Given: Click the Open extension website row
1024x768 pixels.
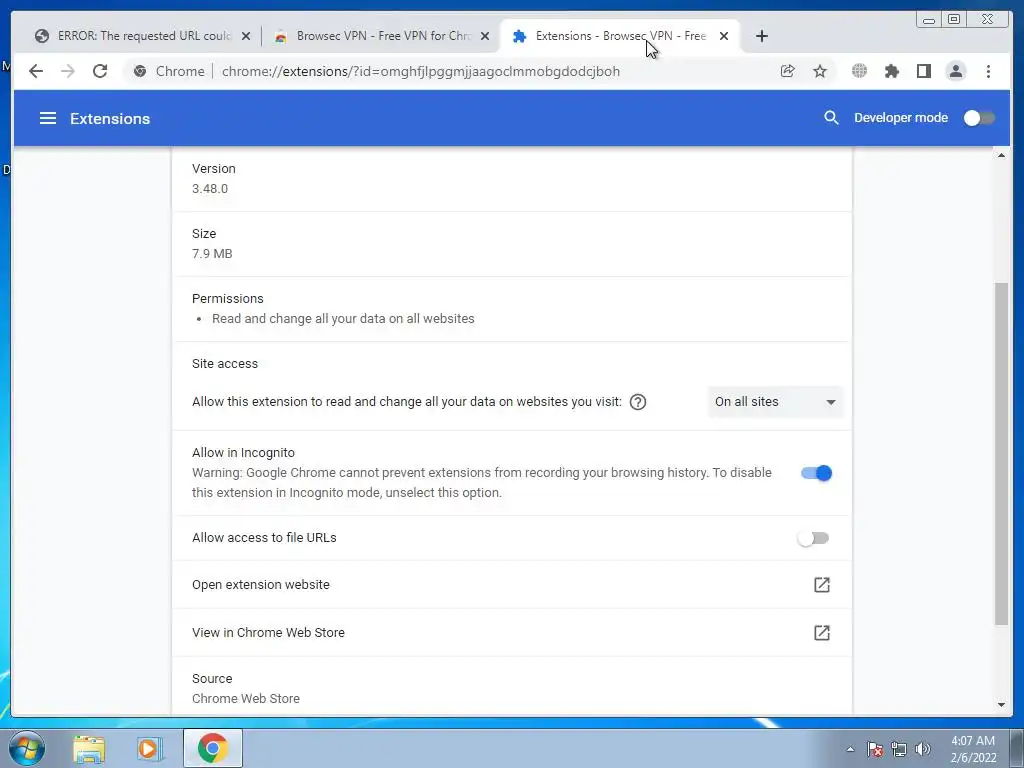Looking at the screenshot, I should 512,584.
